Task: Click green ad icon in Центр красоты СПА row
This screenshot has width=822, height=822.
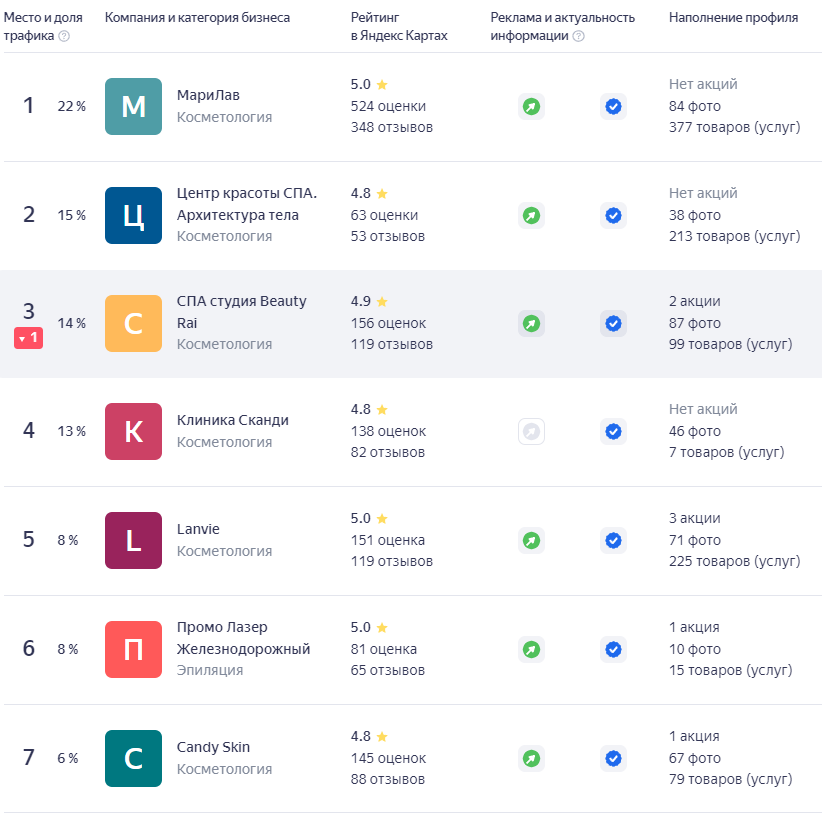Action: [531, 215]
